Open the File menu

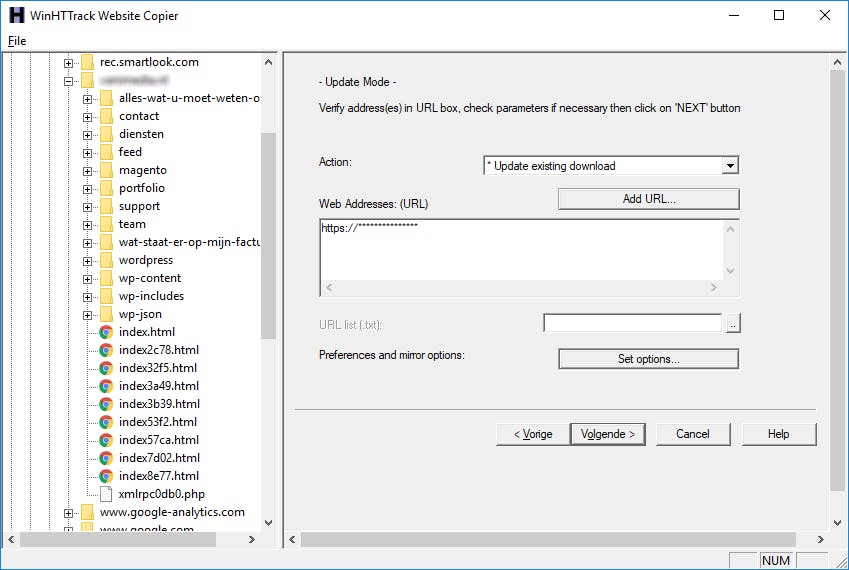(x=16, y=41)
